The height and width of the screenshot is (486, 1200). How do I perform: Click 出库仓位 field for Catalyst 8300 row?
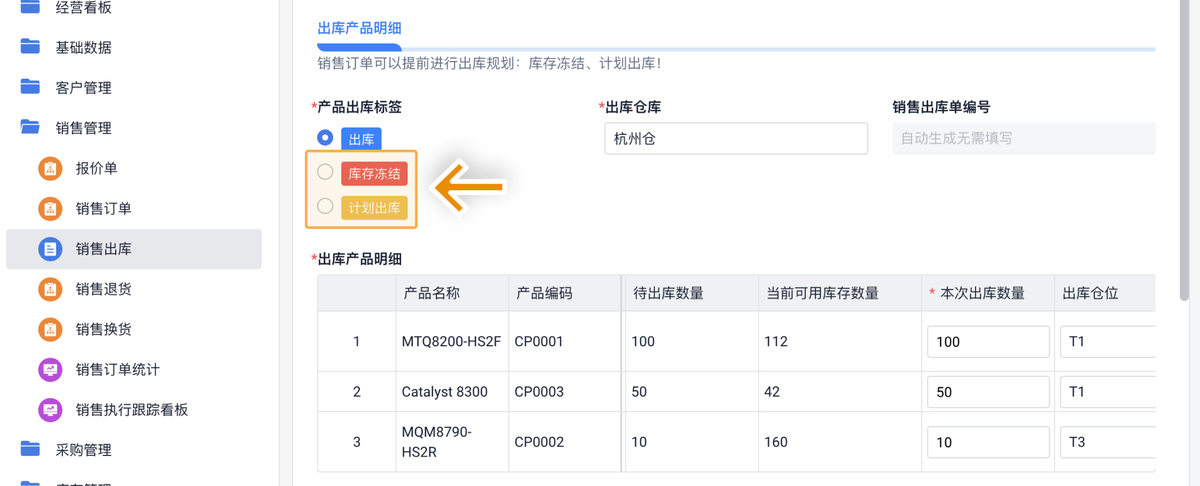(x=1108, y=392)
